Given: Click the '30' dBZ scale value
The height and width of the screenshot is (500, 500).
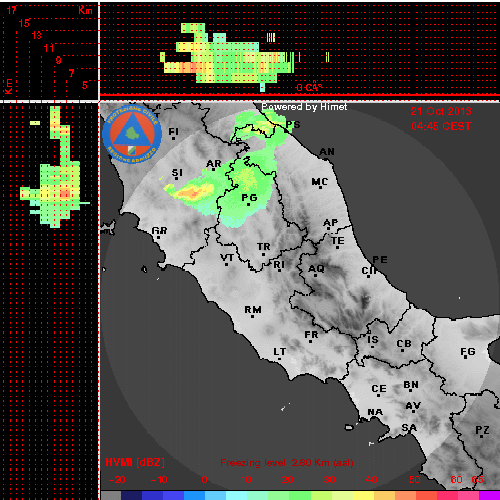Looking at the screenshot, I should pos(329,480).
